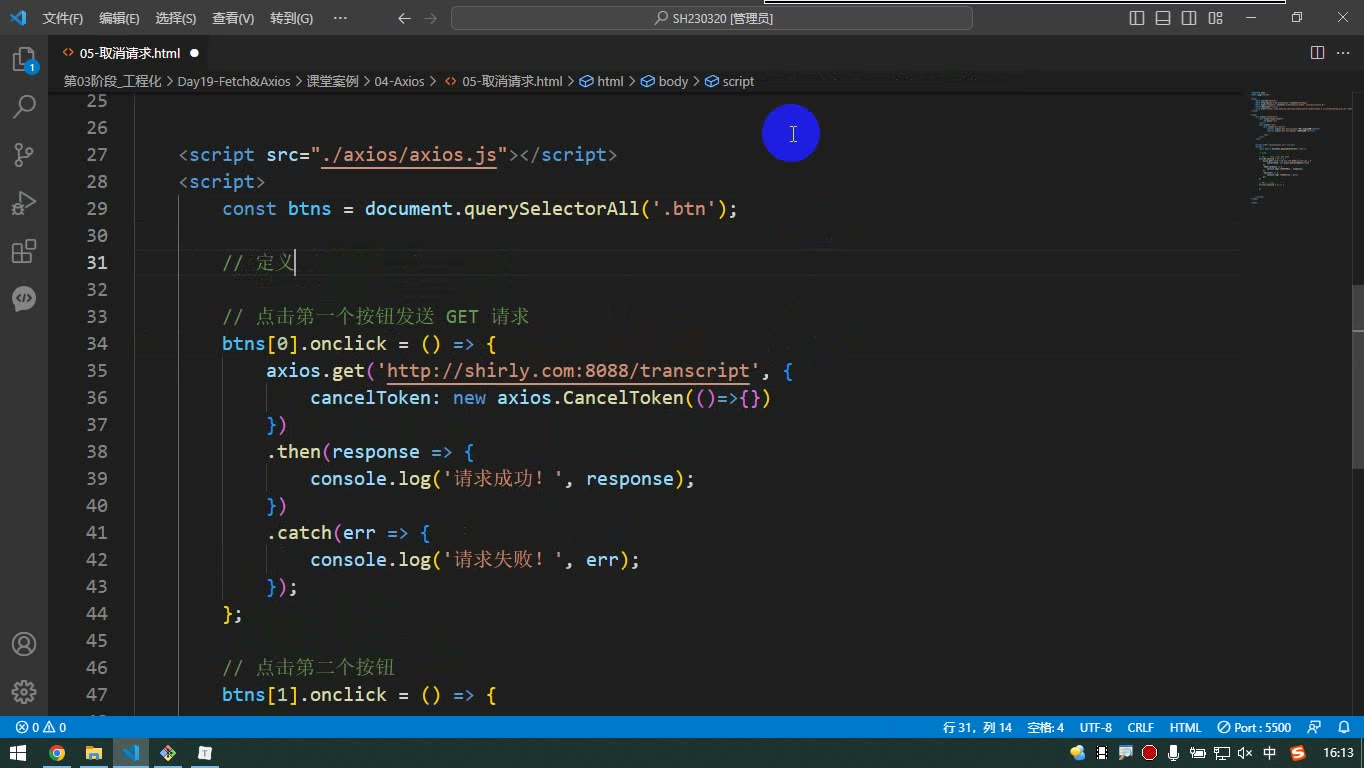Change the 空格: 4 indentation setting
Image resolution: width=1364 pixels, height=768 pixels.
coord(1046,727)
